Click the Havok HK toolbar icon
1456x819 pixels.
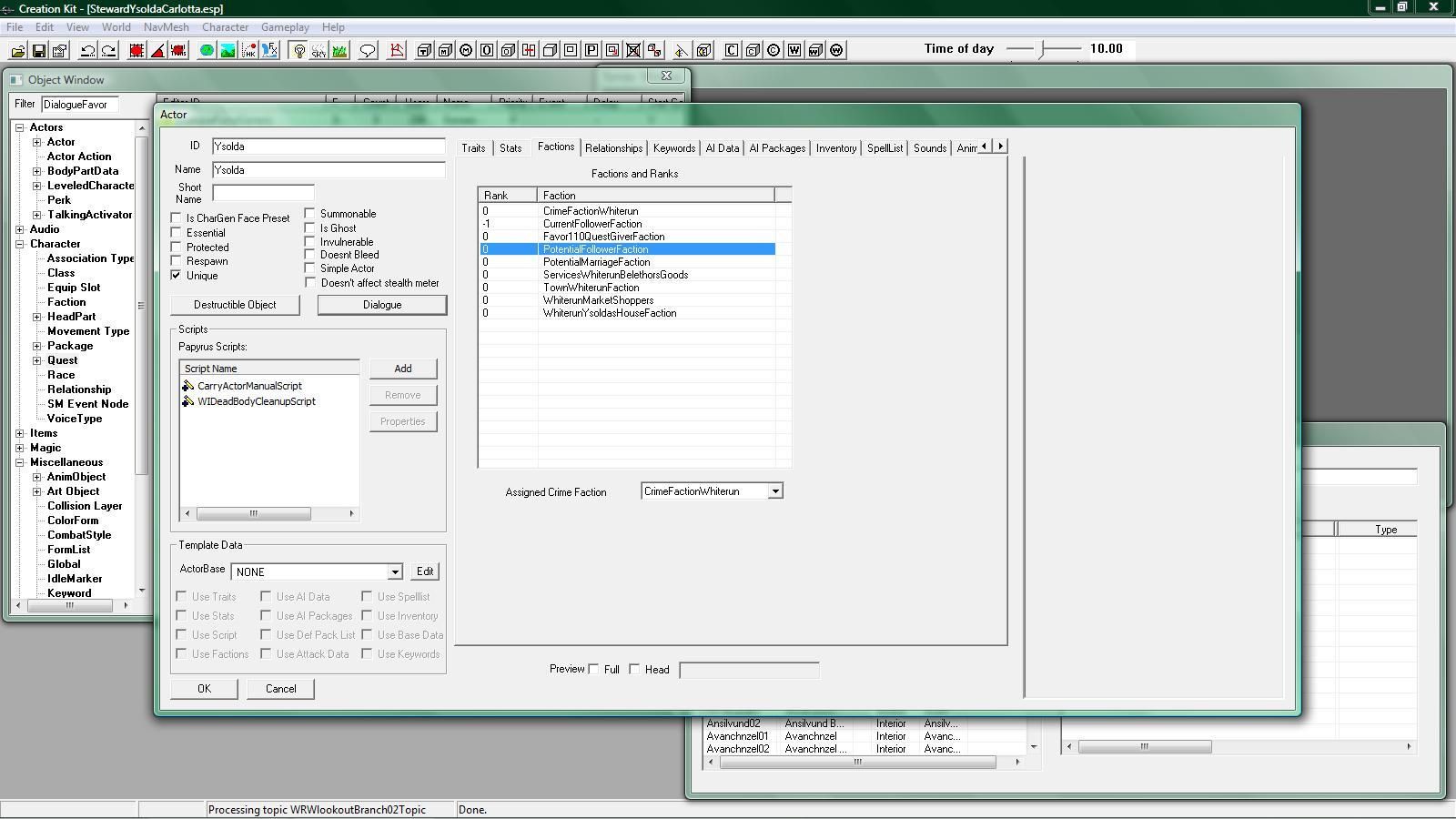(248, 50)
